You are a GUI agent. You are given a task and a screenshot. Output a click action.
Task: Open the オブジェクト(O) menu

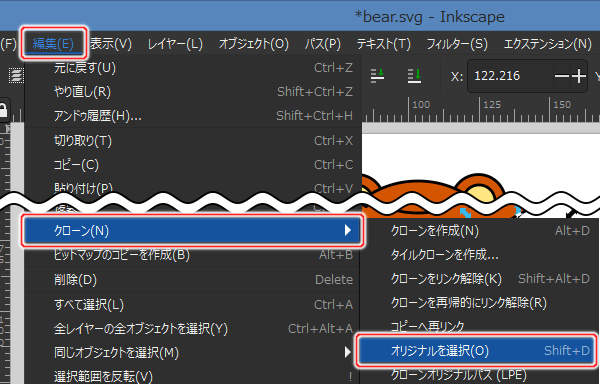point(253,44)
